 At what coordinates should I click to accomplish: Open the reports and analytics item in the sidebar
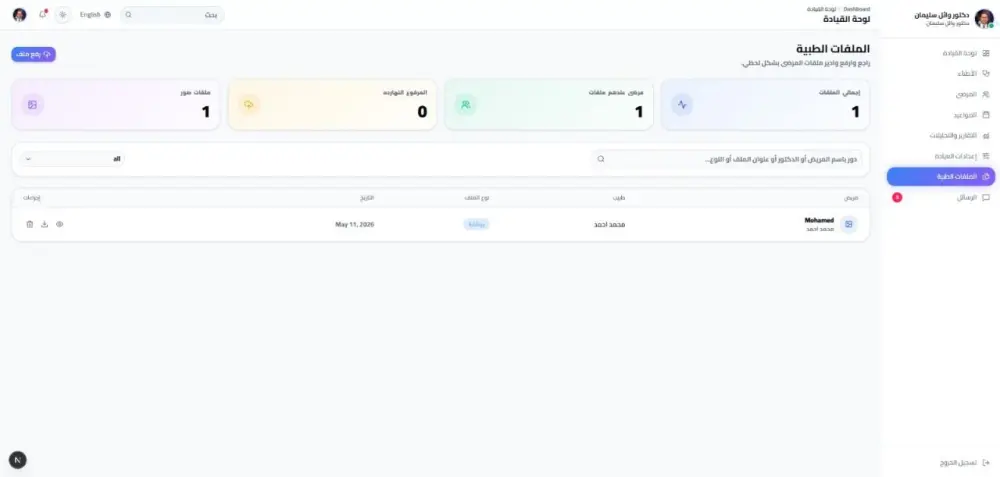click(941, 136)
